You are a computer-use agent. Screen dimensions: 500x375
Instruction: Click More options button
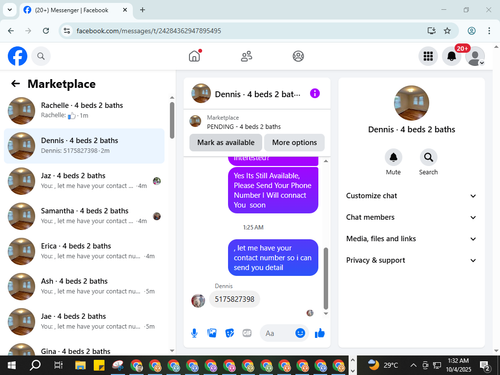(x=294, y=142)
